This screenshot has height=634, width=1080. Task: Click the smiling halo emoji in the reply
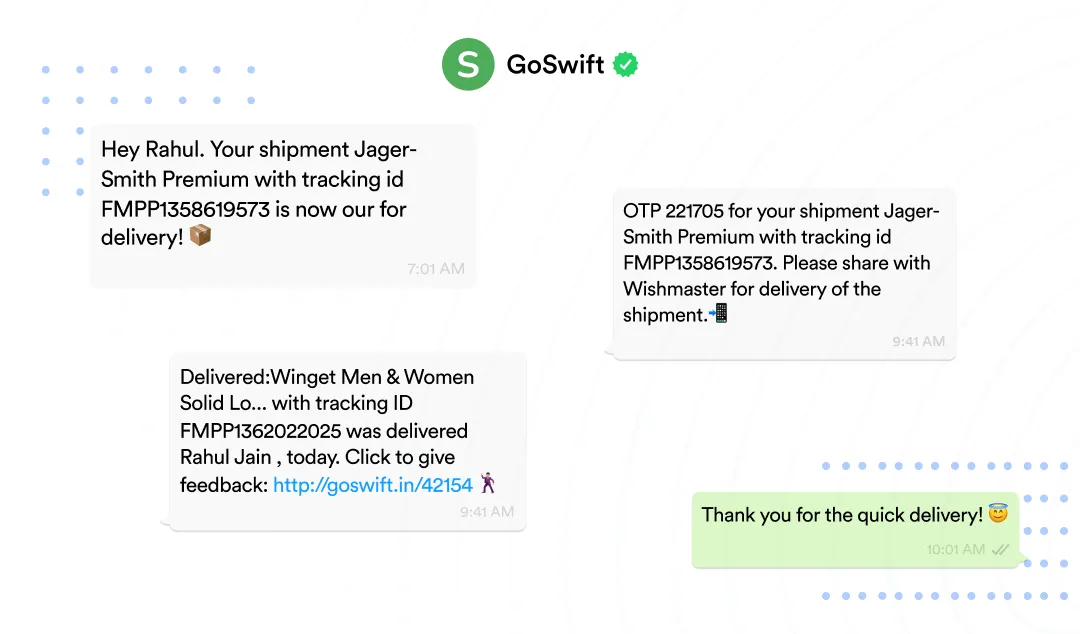997,514
